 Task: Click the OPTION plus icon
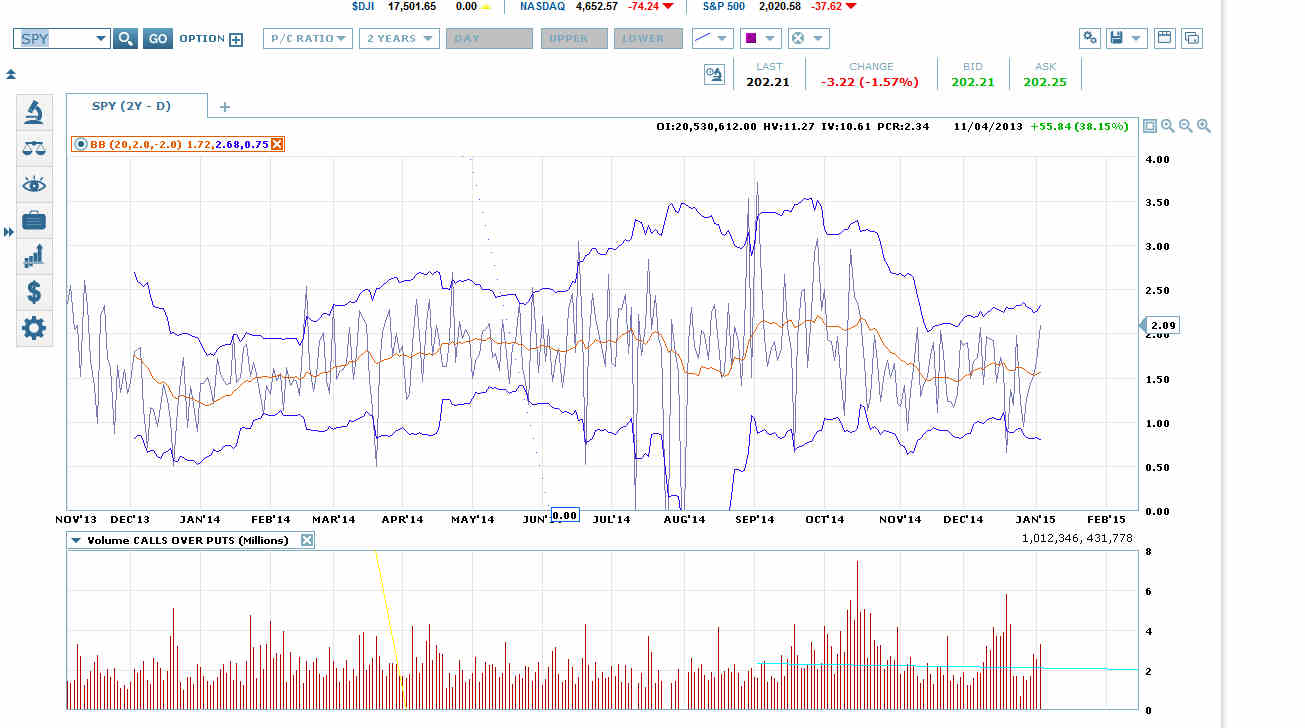236,40
